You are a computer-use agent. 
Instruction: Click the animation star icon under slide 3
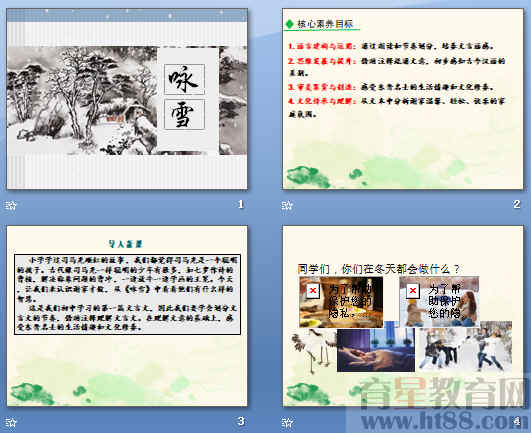10,422
